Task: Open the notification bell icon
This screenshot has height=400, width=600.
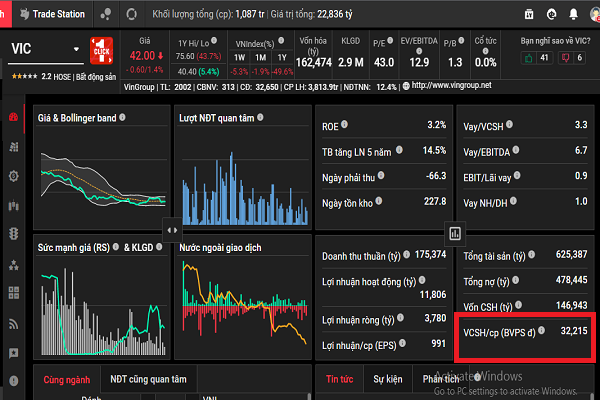Action: [573, 14]
